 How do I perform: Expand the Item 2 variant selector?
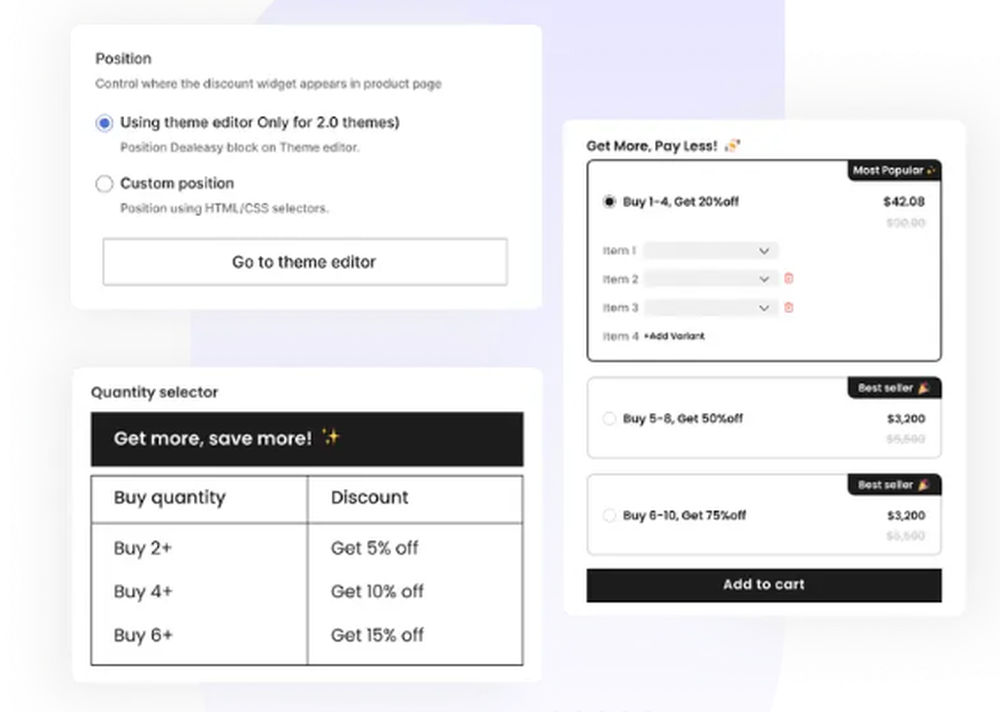coord(710,279)
